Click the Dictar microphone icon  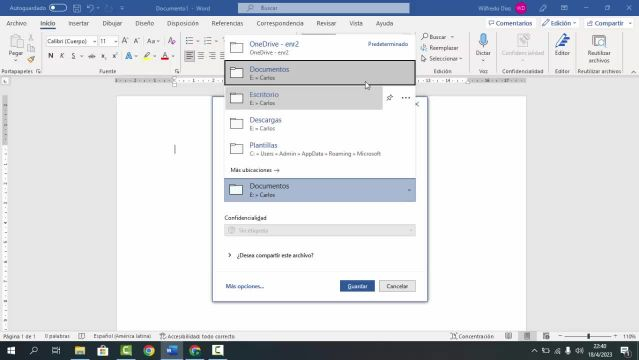click(483, 41)
